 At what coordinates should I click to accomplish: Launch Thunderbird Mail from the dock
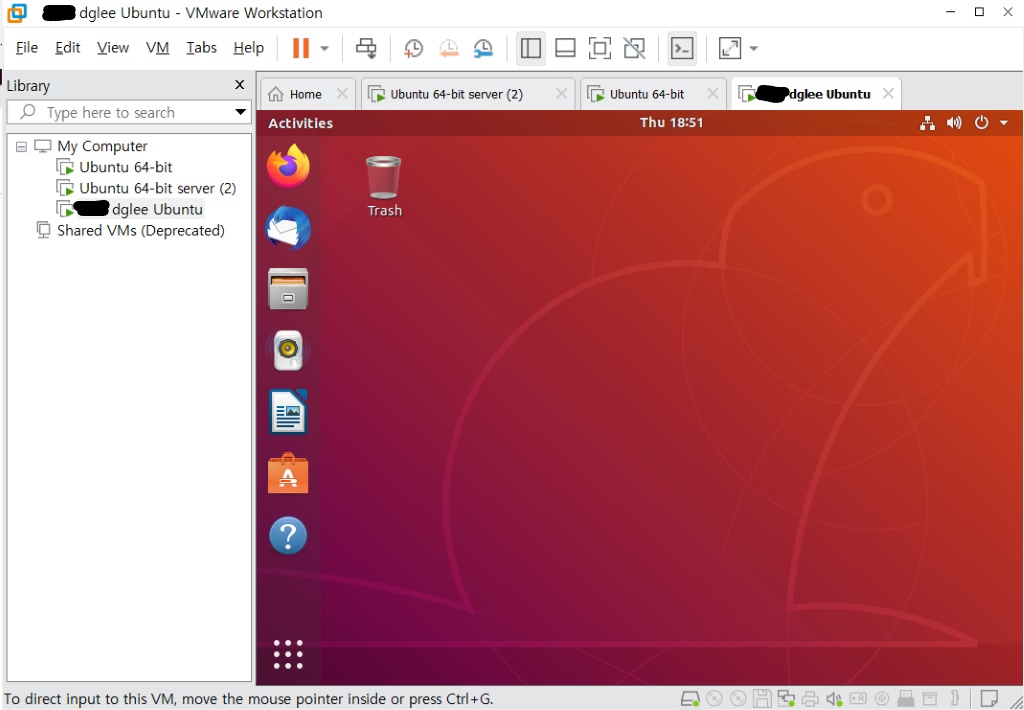[288, 228]
